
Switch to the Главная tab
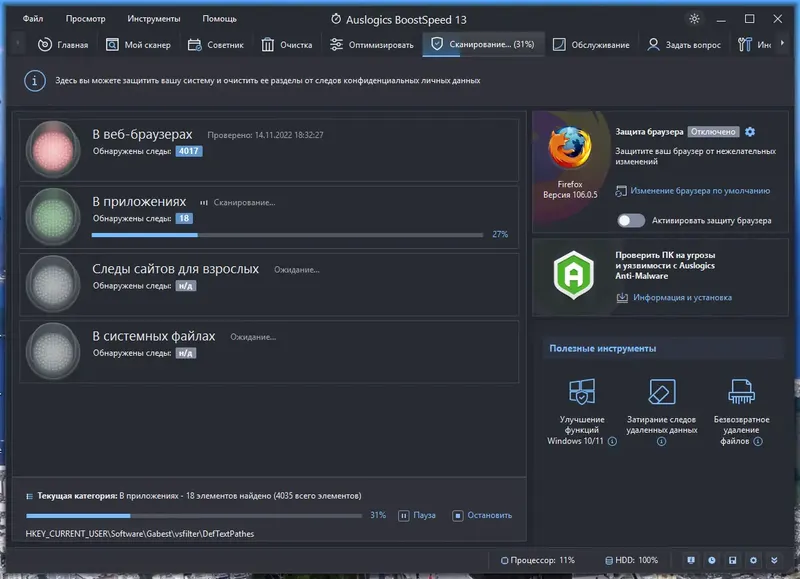[x=63, y=45]
